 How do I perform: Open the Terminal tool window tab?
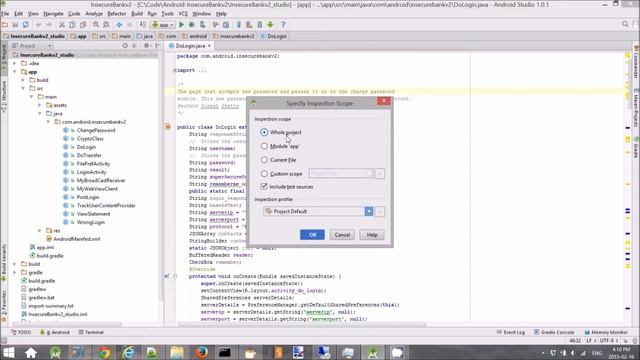[91, 332]
